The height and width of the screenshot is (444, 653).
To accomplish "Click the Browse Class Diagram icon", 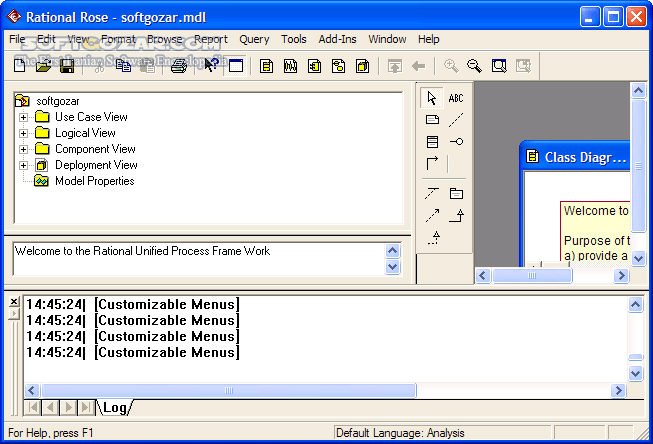I will pos(267,66).
